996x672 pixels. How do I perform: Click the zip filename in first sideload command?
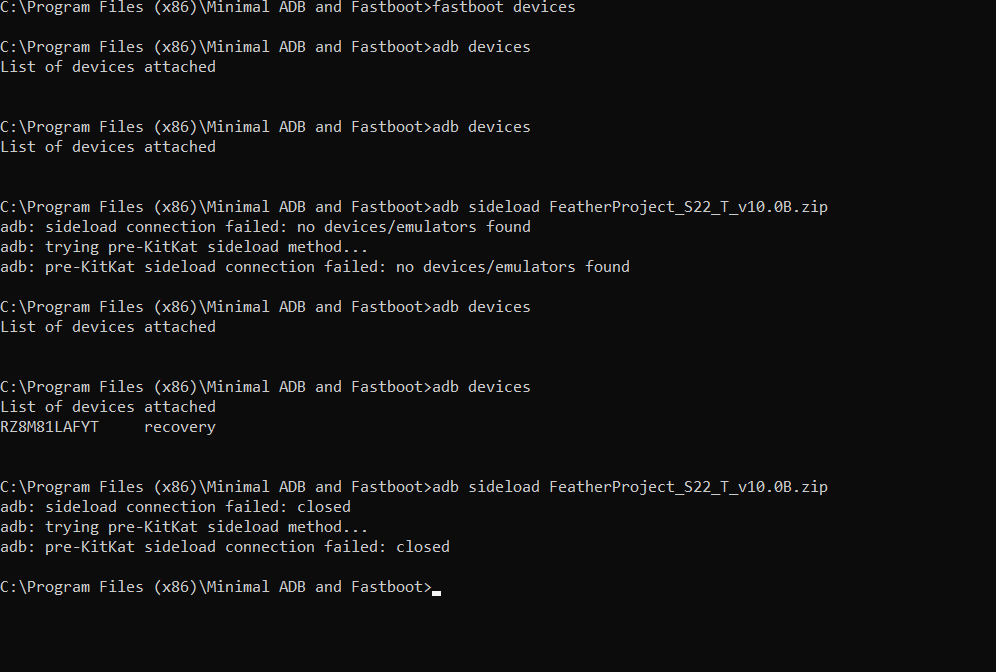[688, 207]
